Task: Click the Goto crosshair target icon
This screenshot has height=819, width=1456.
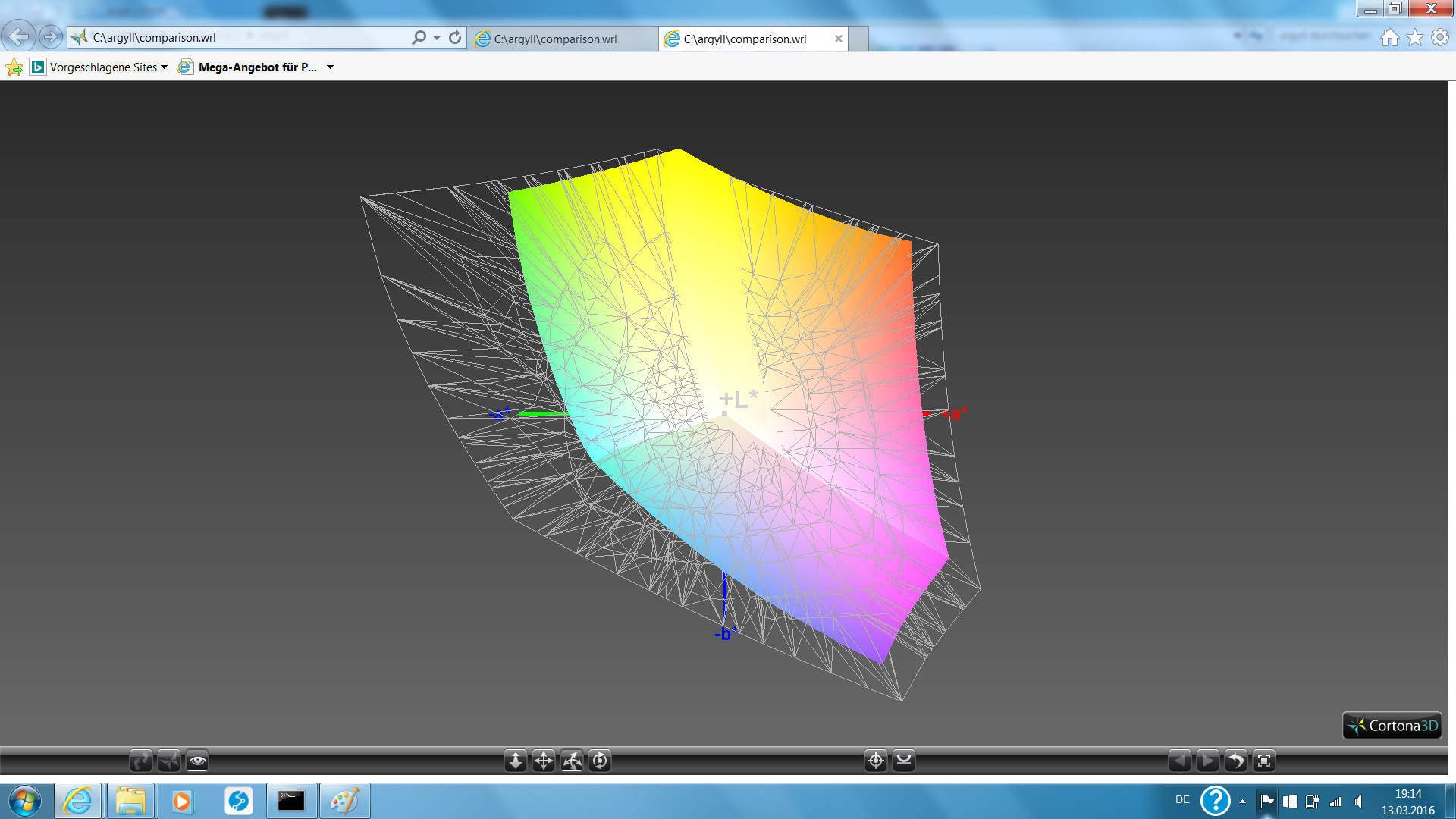Action: click(x=876, y=761)
